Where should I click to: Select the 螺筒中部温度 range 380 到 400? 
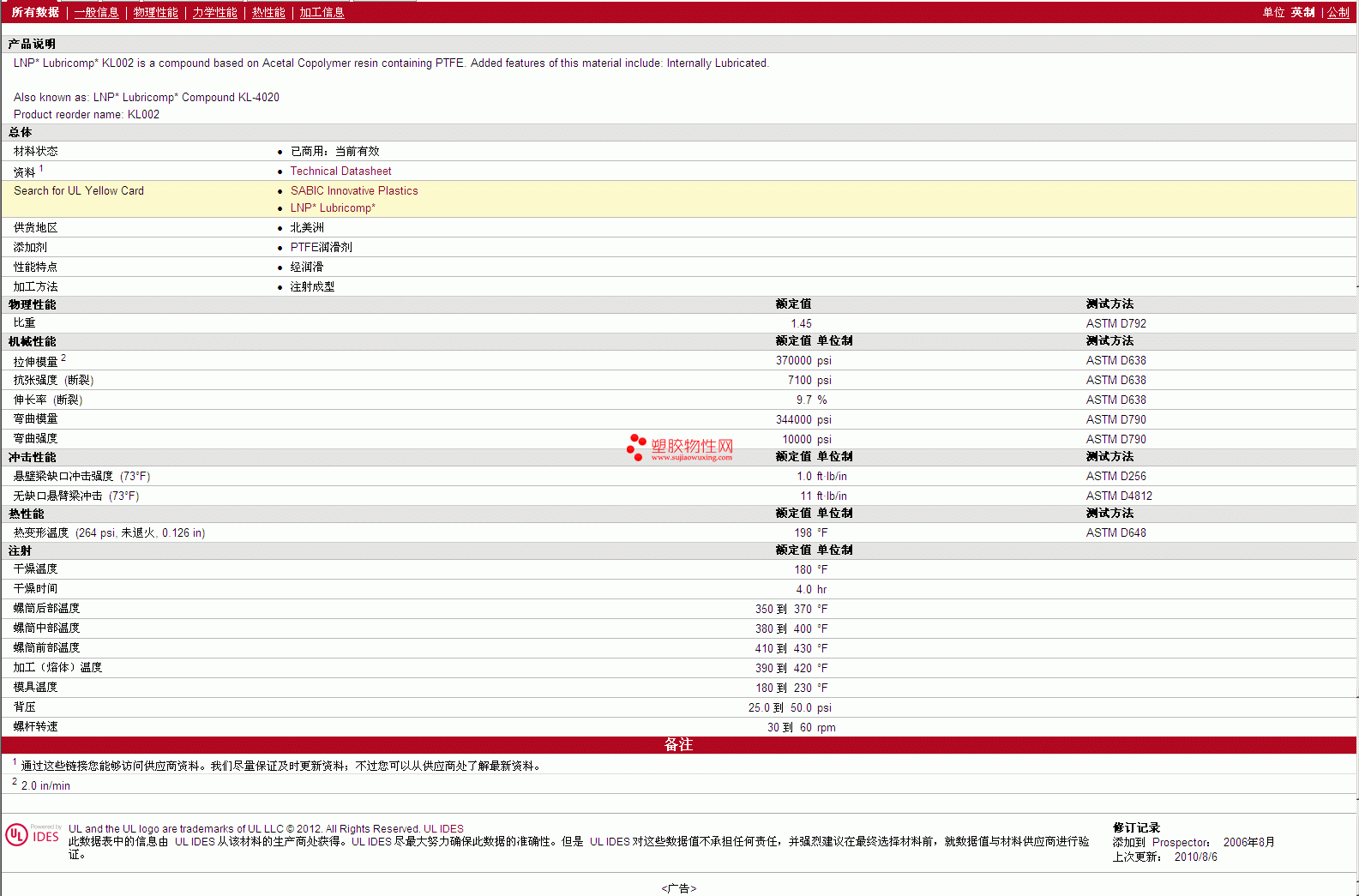point(783,628)
